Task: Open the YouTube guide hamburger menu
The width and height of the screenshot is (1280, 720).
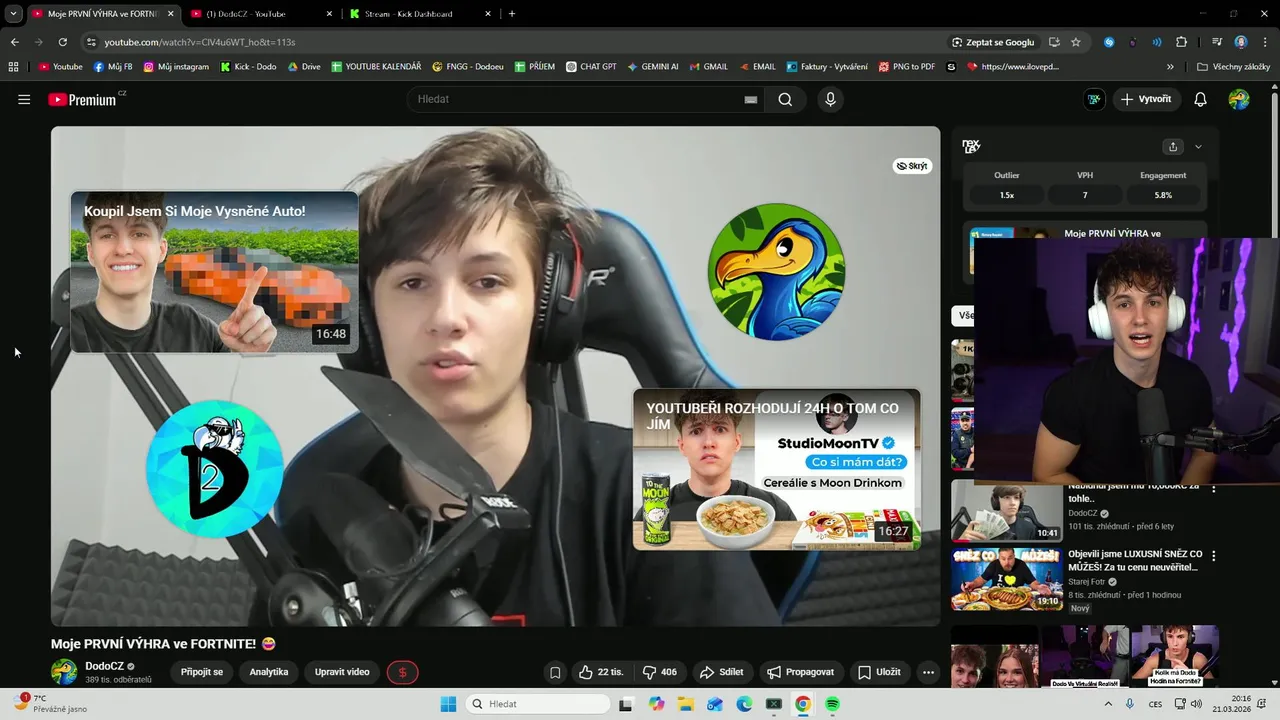Action: pos(24,99)
